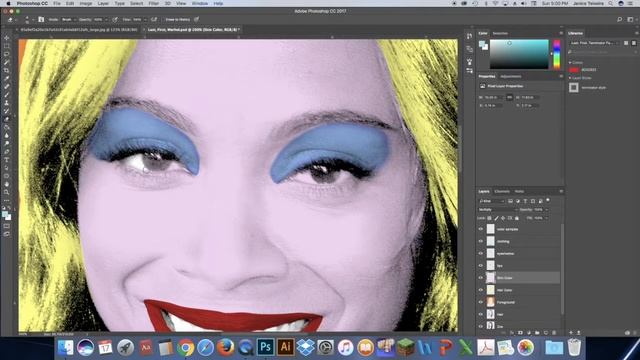The image size is (640, 360).
Task: Select the Move tool
Action: (x=7, y=38)
